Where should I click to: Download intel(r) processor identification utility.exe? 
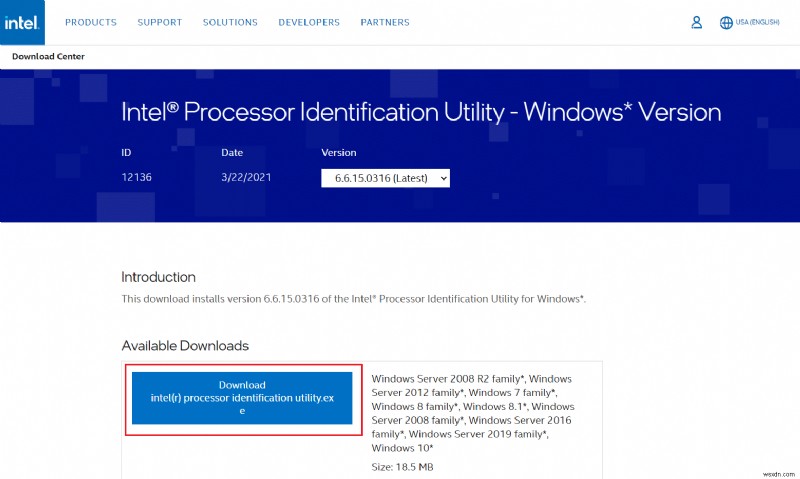click(242, 398)
